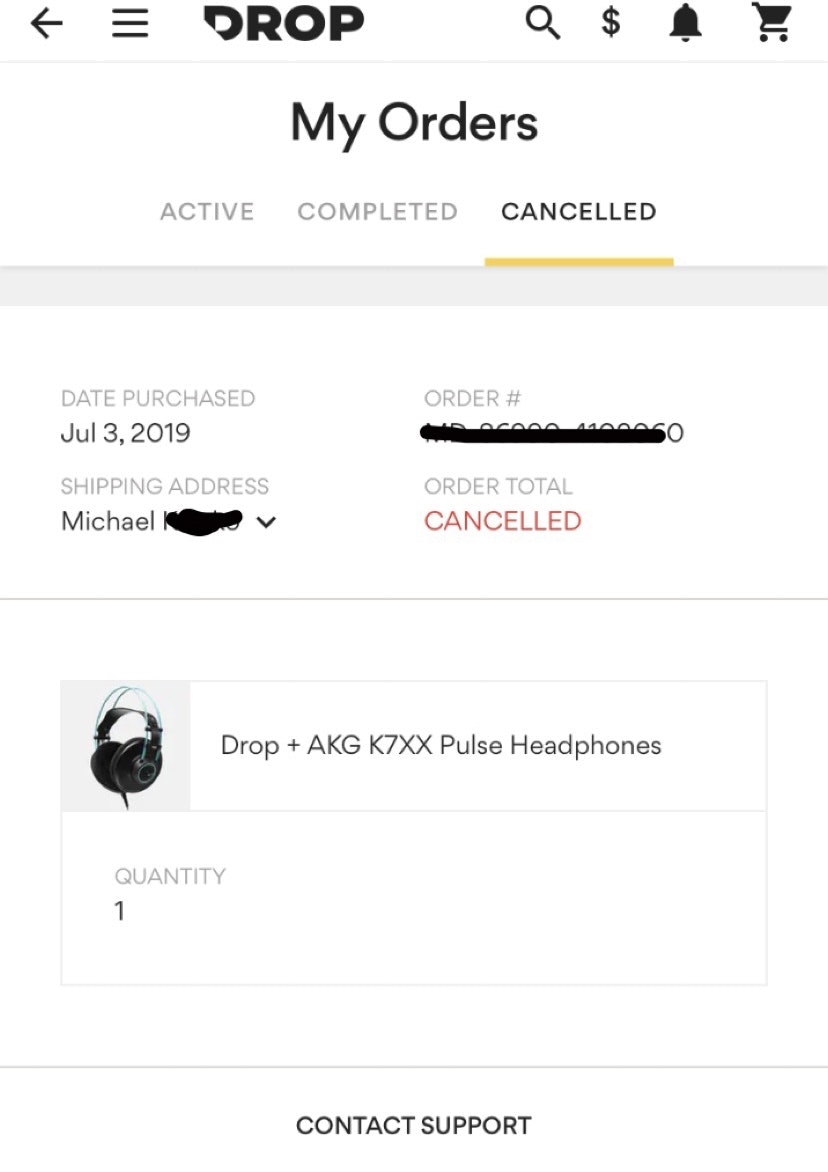Open the hamburger menu
Viewport: 828px width, 1172px height.
point(130,24)
